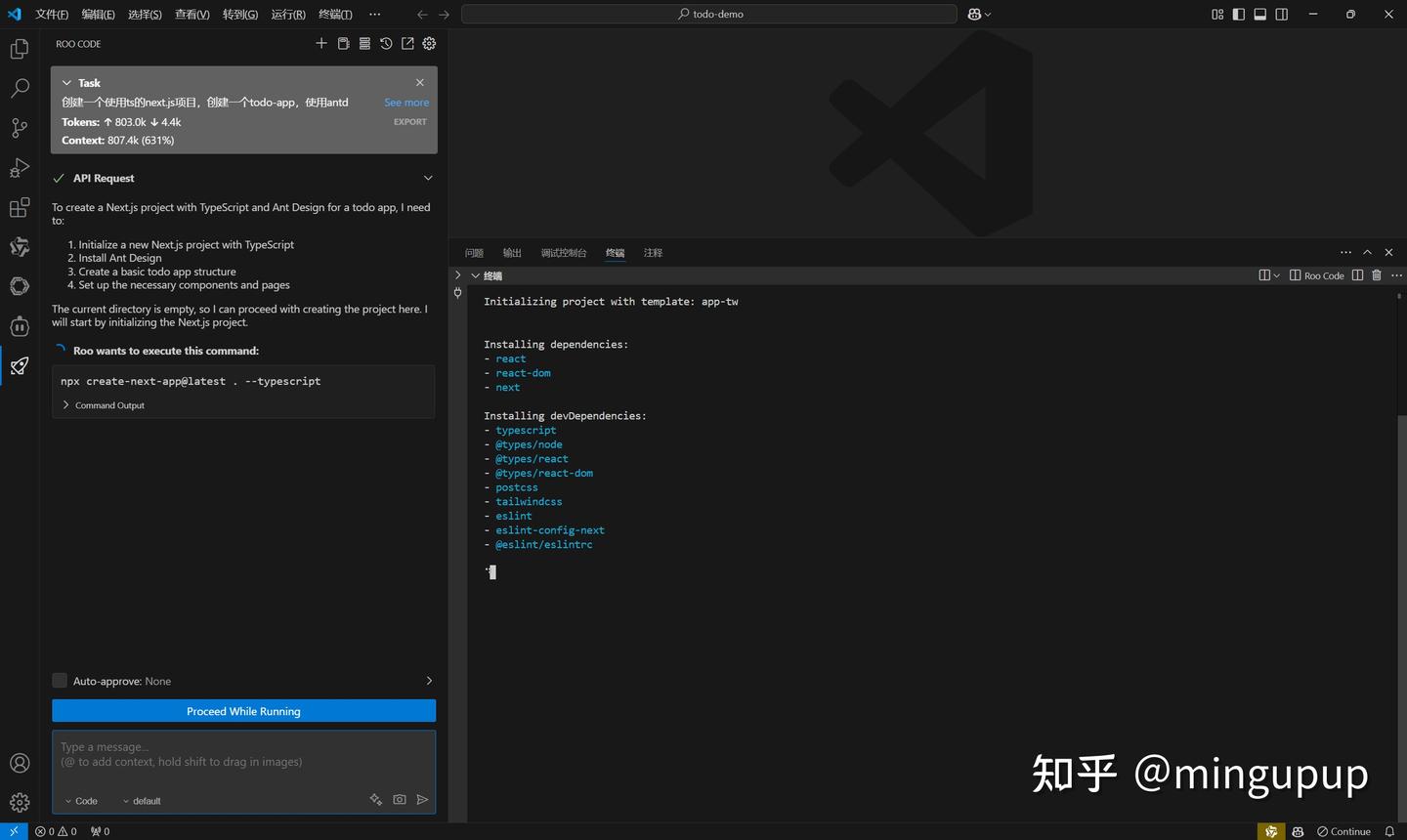Click the See more link in Task card
Viewport: 1407px width, 840px height.
point(406,102)
